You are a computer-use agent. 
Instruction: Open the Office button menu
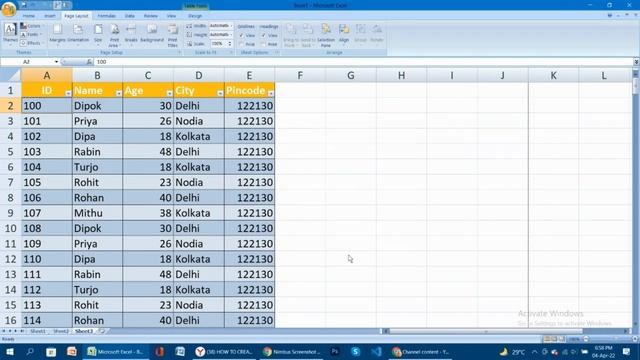click(8, 8)
